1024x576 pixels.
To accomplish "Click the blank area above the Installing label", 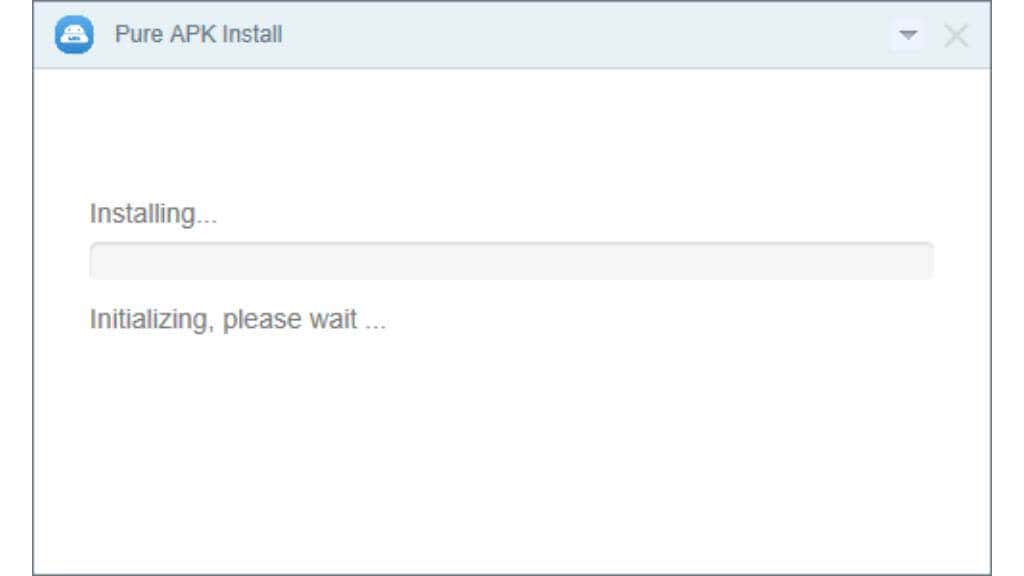I will click(x=511, y=131).
